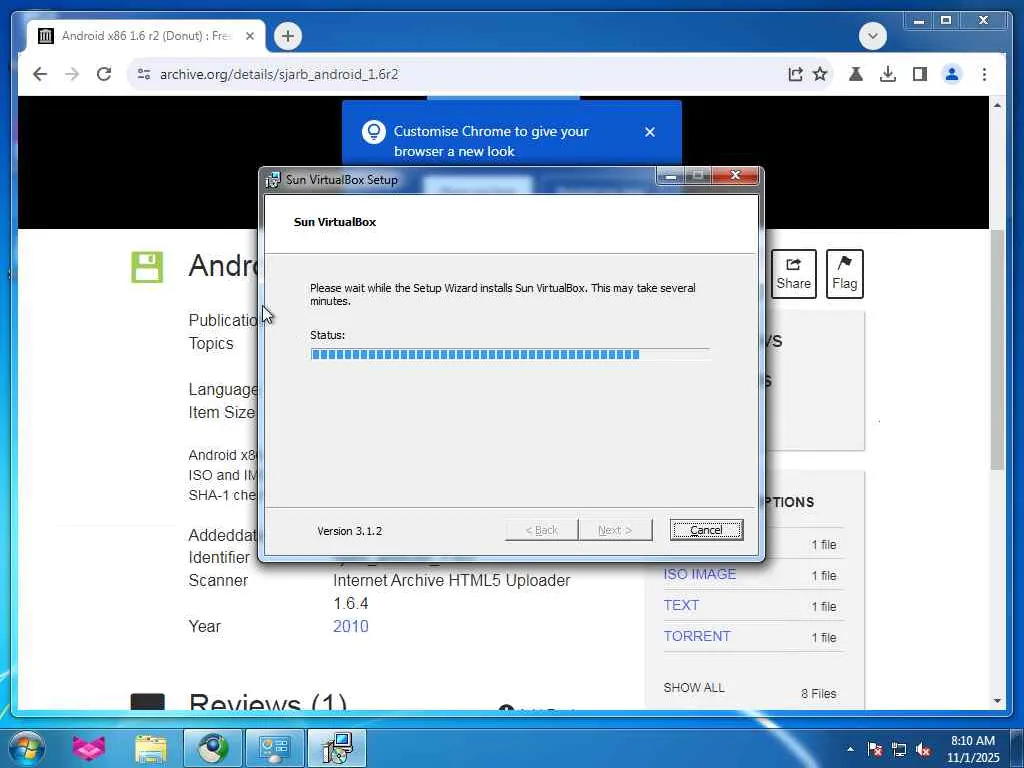Click the Sun VirtualBox Setup title icon
The height and width of the screenshot is (768, 1024).
pos(272,180)
